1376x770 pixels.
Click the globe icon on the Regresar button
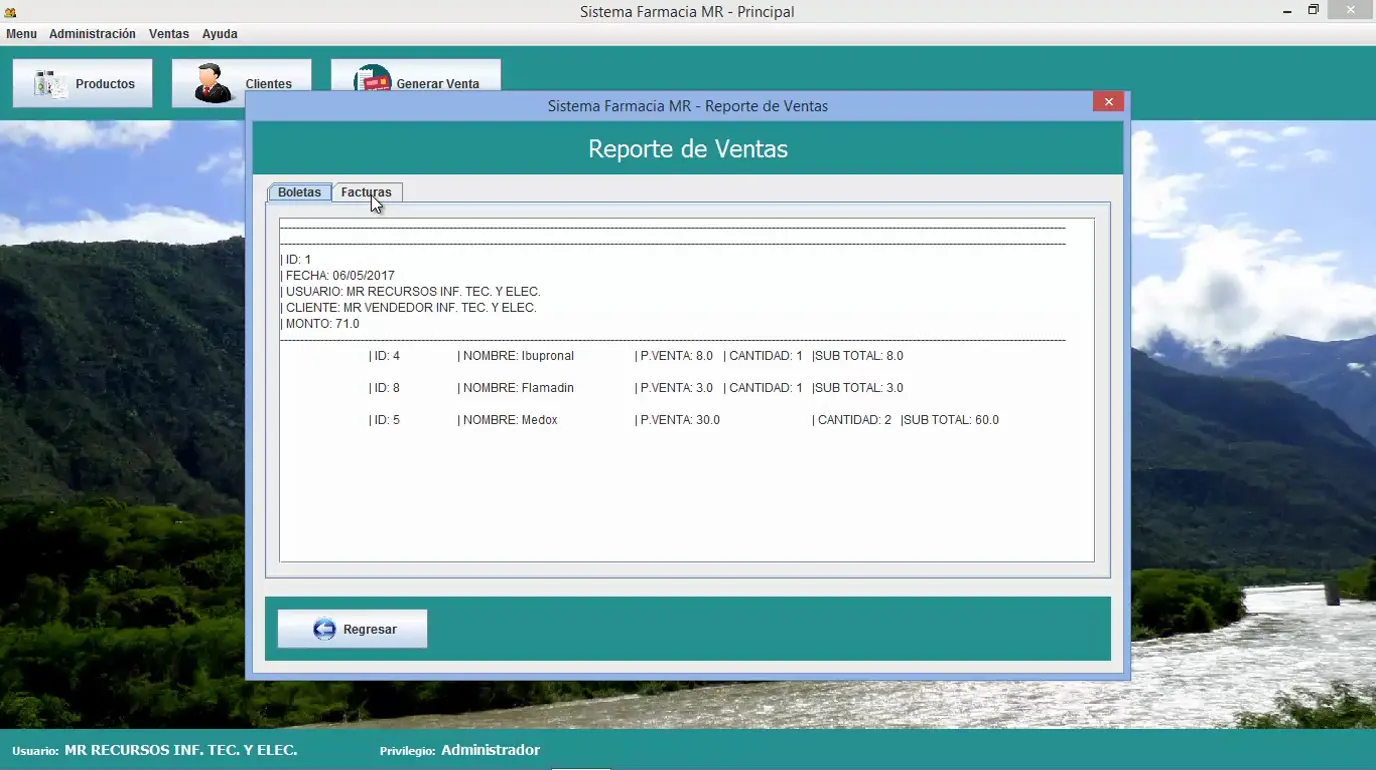click(x=323, y=628)
